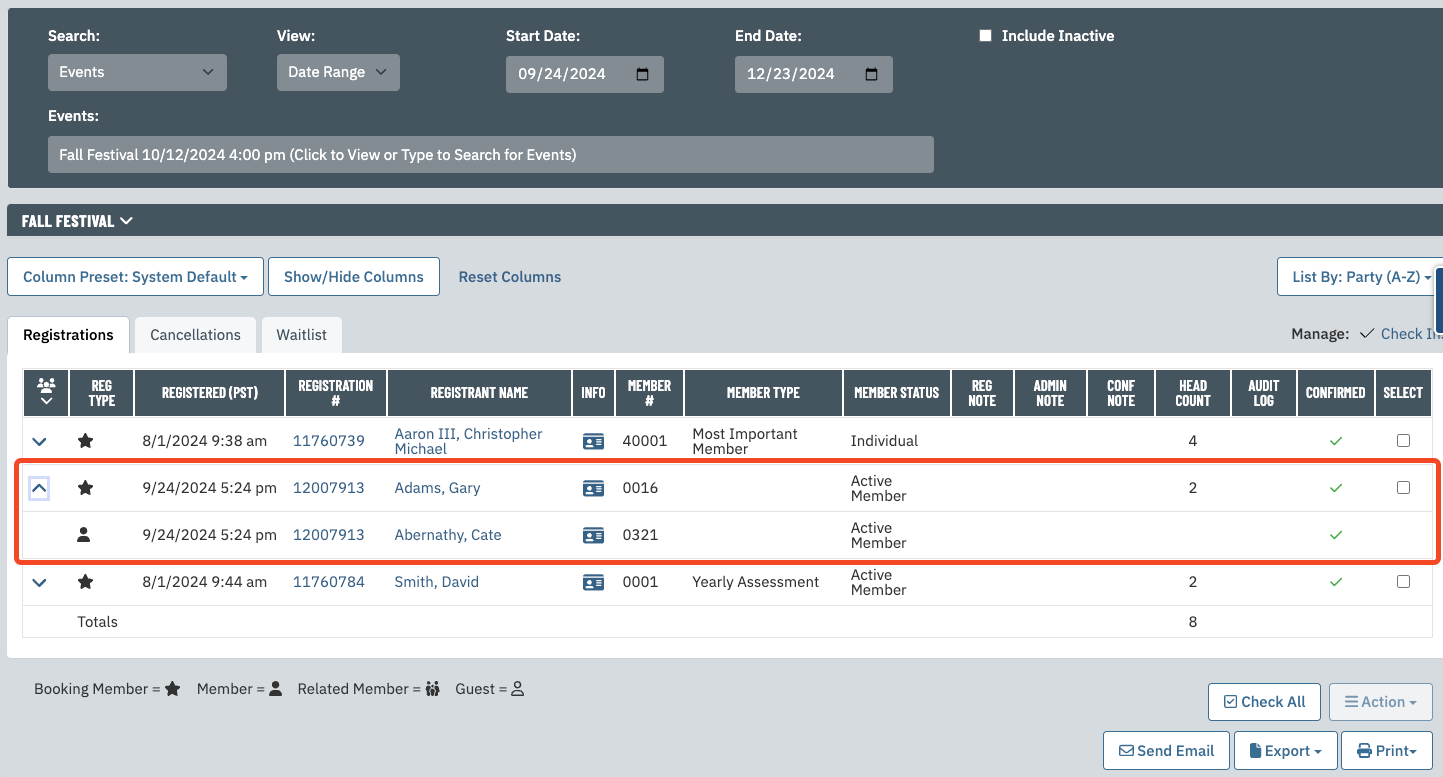Click the End Date input field

click(x=814, y=74)
